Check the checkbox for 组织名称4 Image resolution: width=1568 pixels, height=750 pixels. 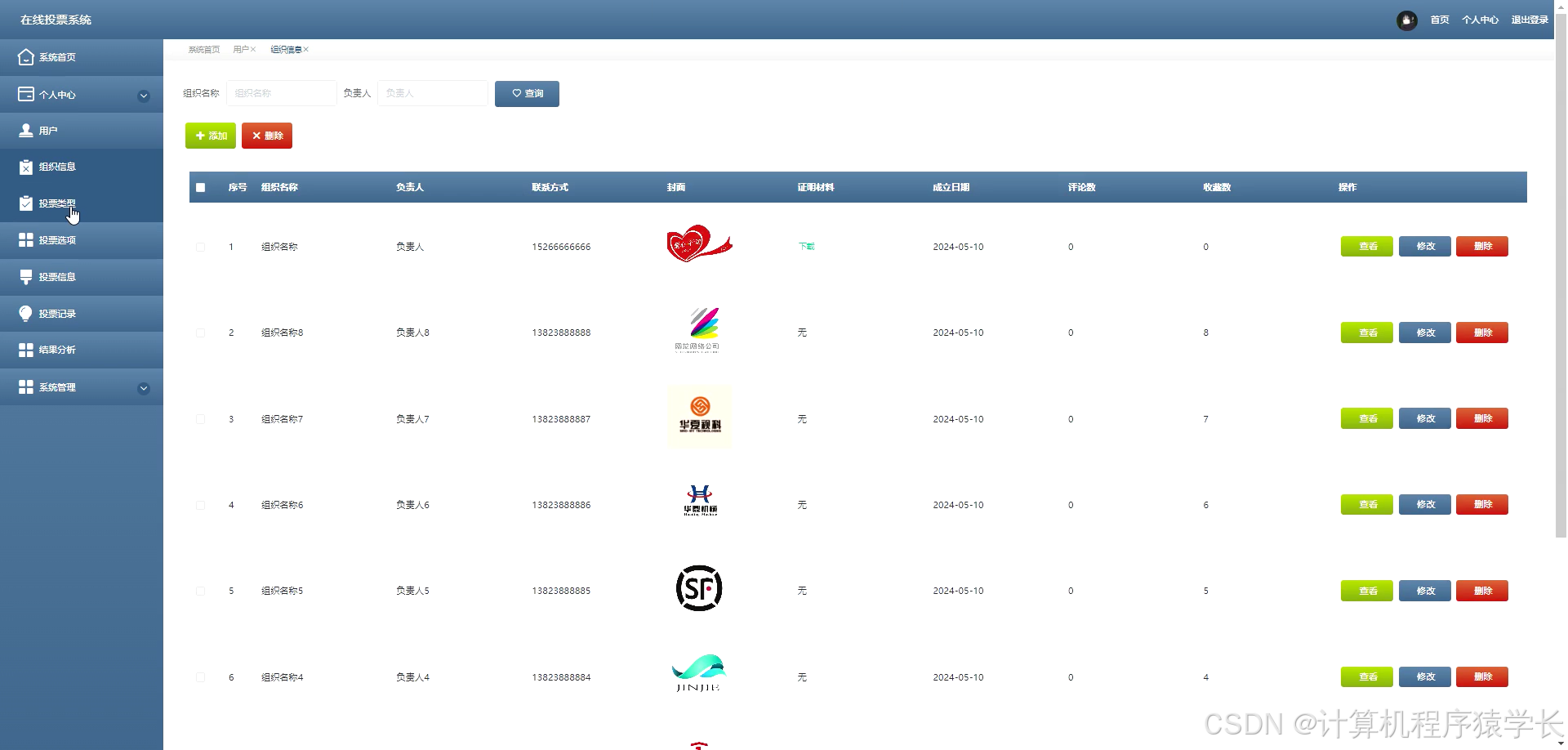(x=201, y=677)
